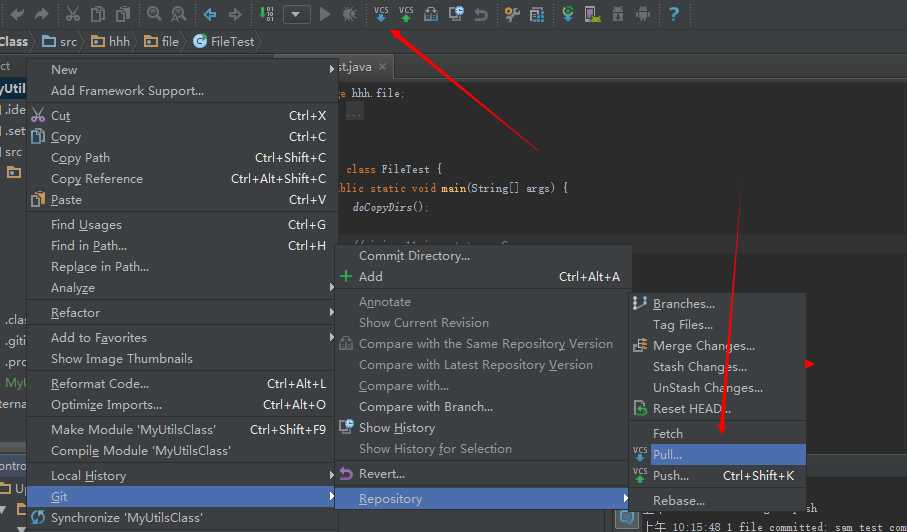Expand the Git submenu
The height and width of the screenshot is (532, 907).
pyautogui.click(x=183, y=497)
